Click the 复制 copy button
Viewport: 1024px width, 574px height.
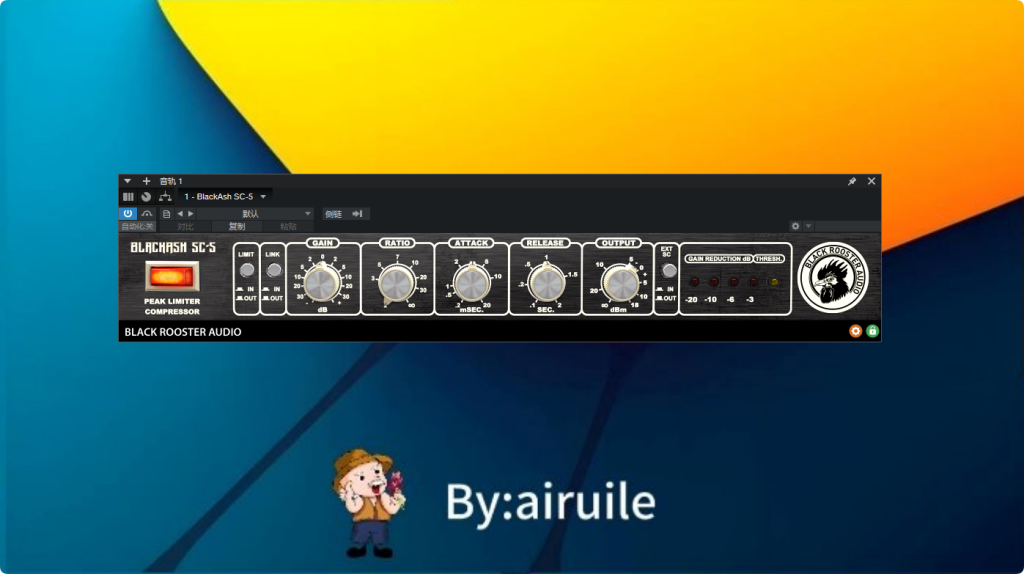[236, 227]
